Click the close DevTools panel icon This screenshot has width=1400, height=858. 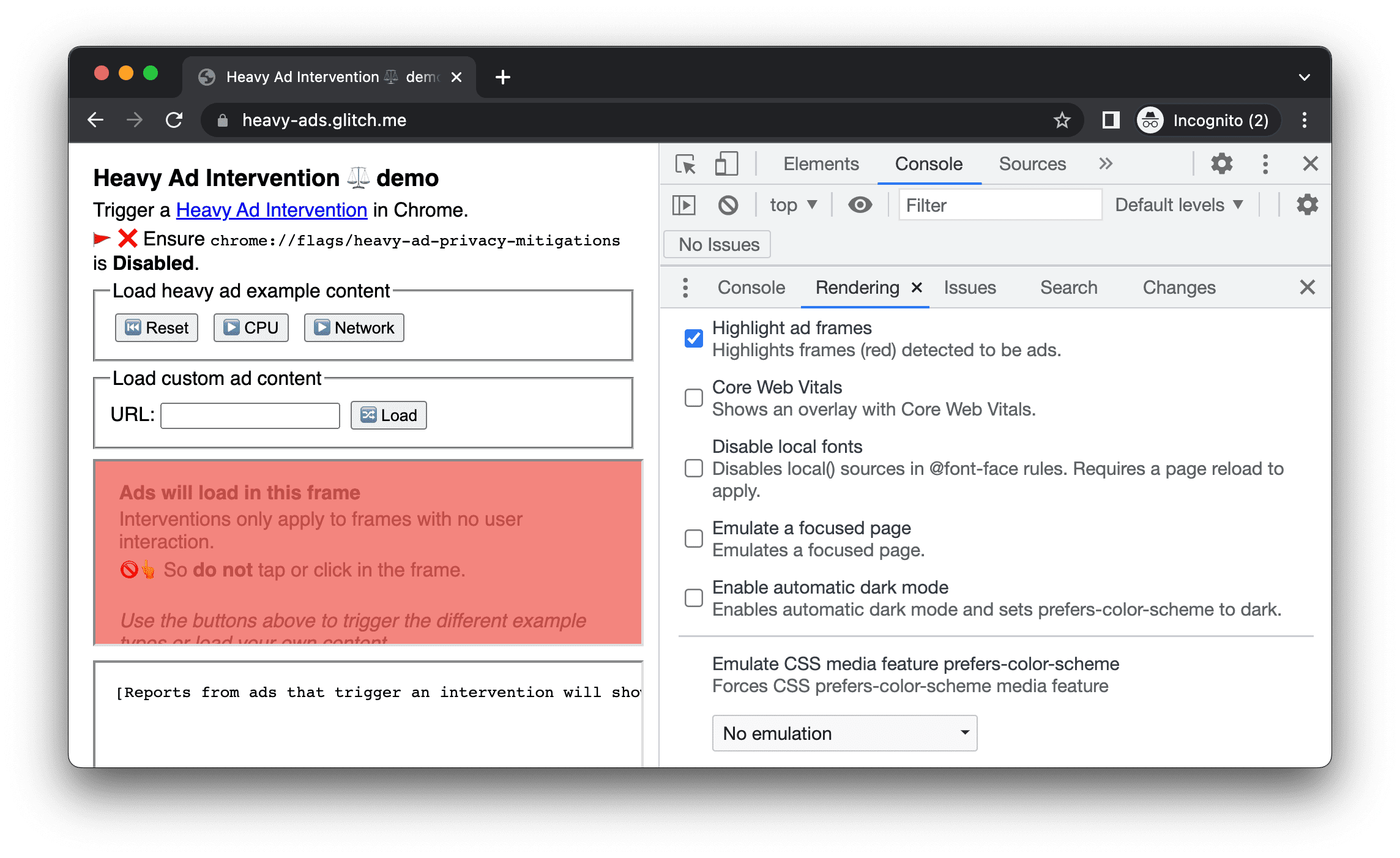point(1310,164)
